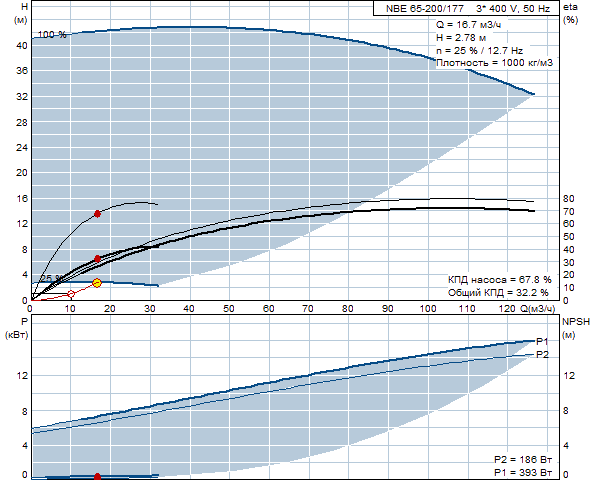Click the red dot on the thick eta curve
Screen dimensions: 592x480
coord(97,259)
